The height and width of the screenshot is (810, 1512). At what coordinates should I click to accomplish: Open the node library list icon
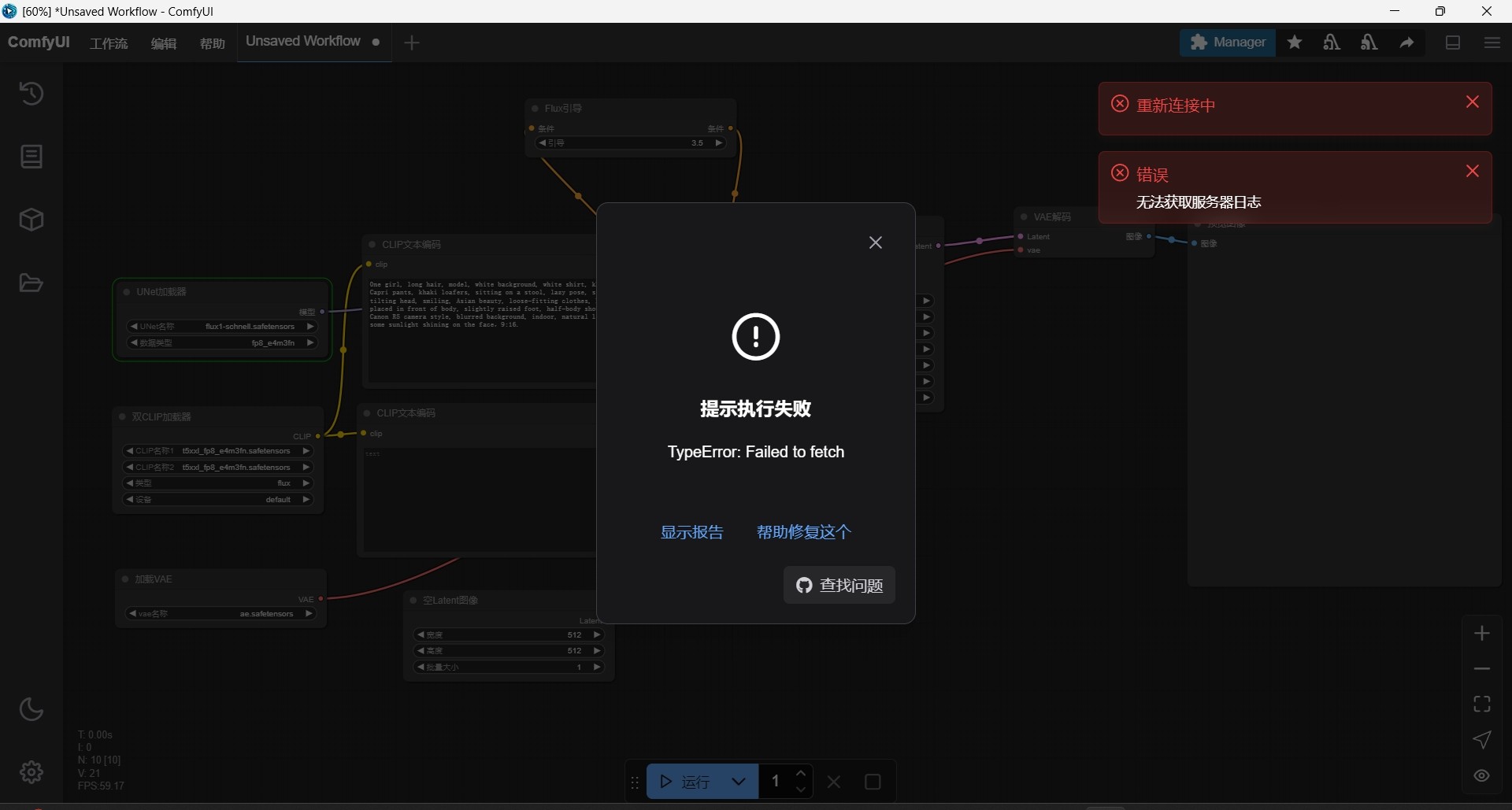[x=31, y=157]
